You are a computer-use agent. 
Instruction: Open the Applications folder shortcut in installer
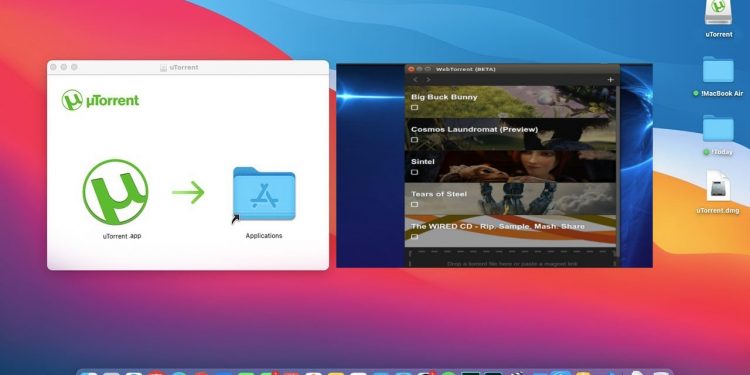tap(264, 193)
